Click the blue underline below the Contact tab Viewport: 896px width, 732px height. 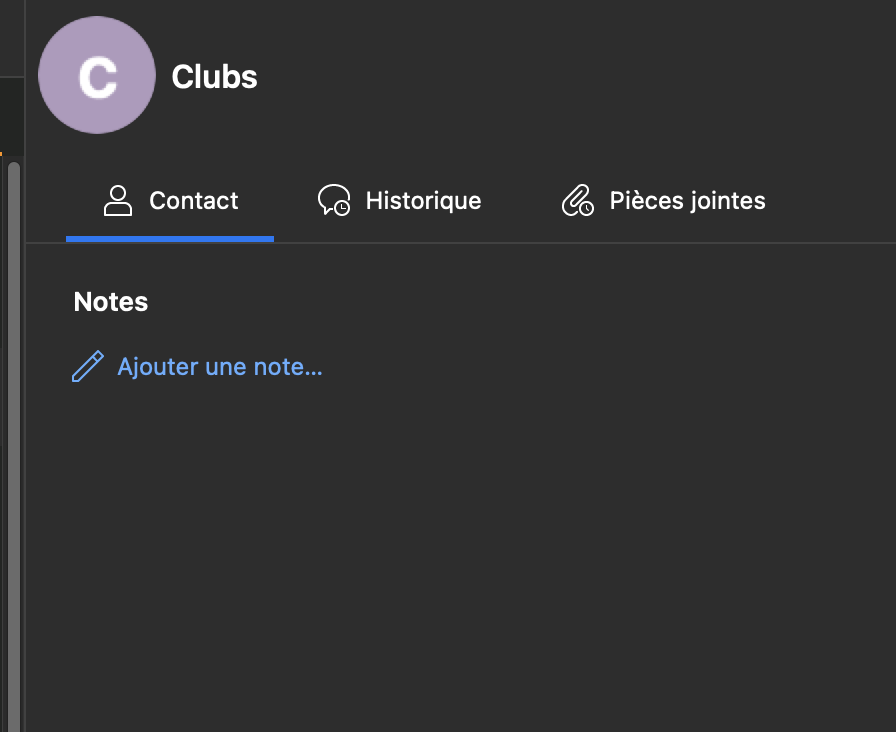170,238
